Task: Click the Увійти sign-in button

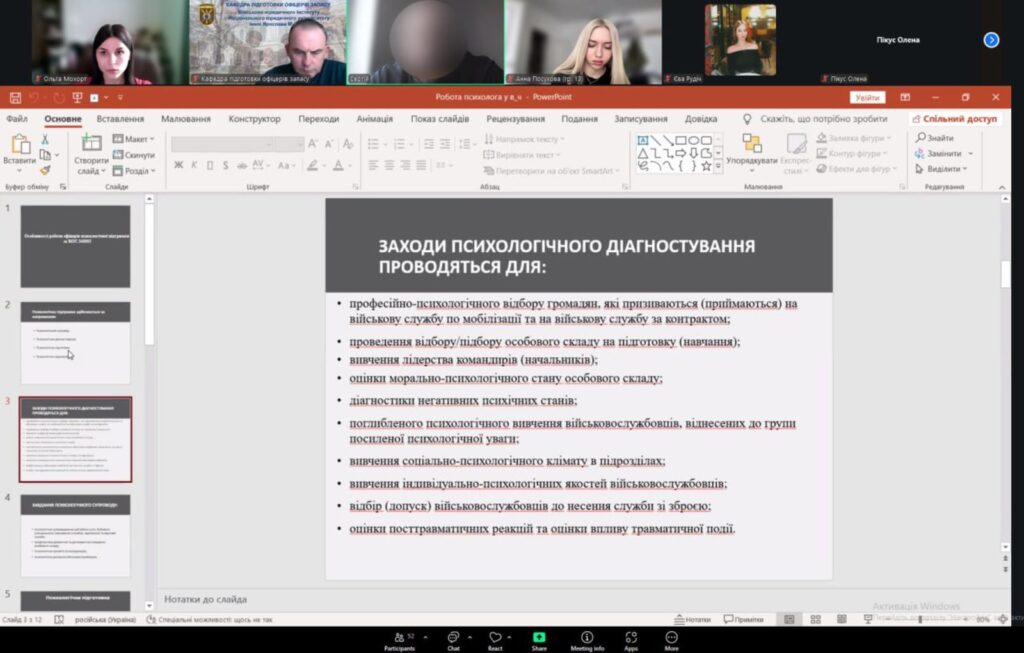Action: pyautogui.click(x=867, y=97)
